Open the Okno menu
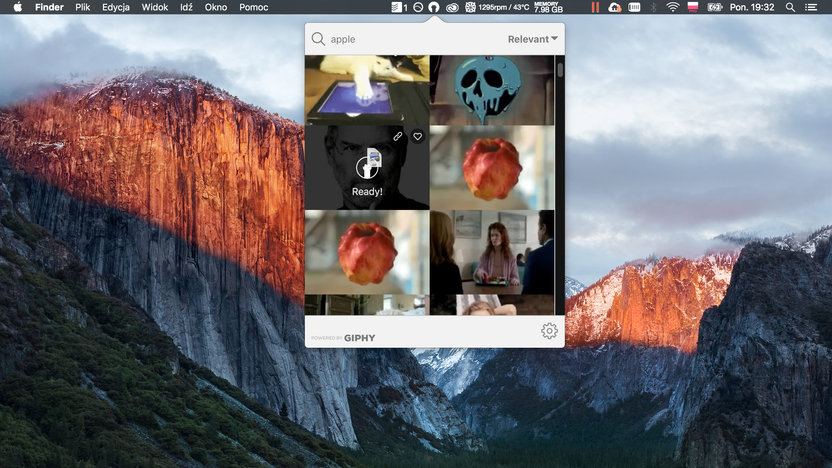Viewport: 832px width, 468px height. point(215,7)
